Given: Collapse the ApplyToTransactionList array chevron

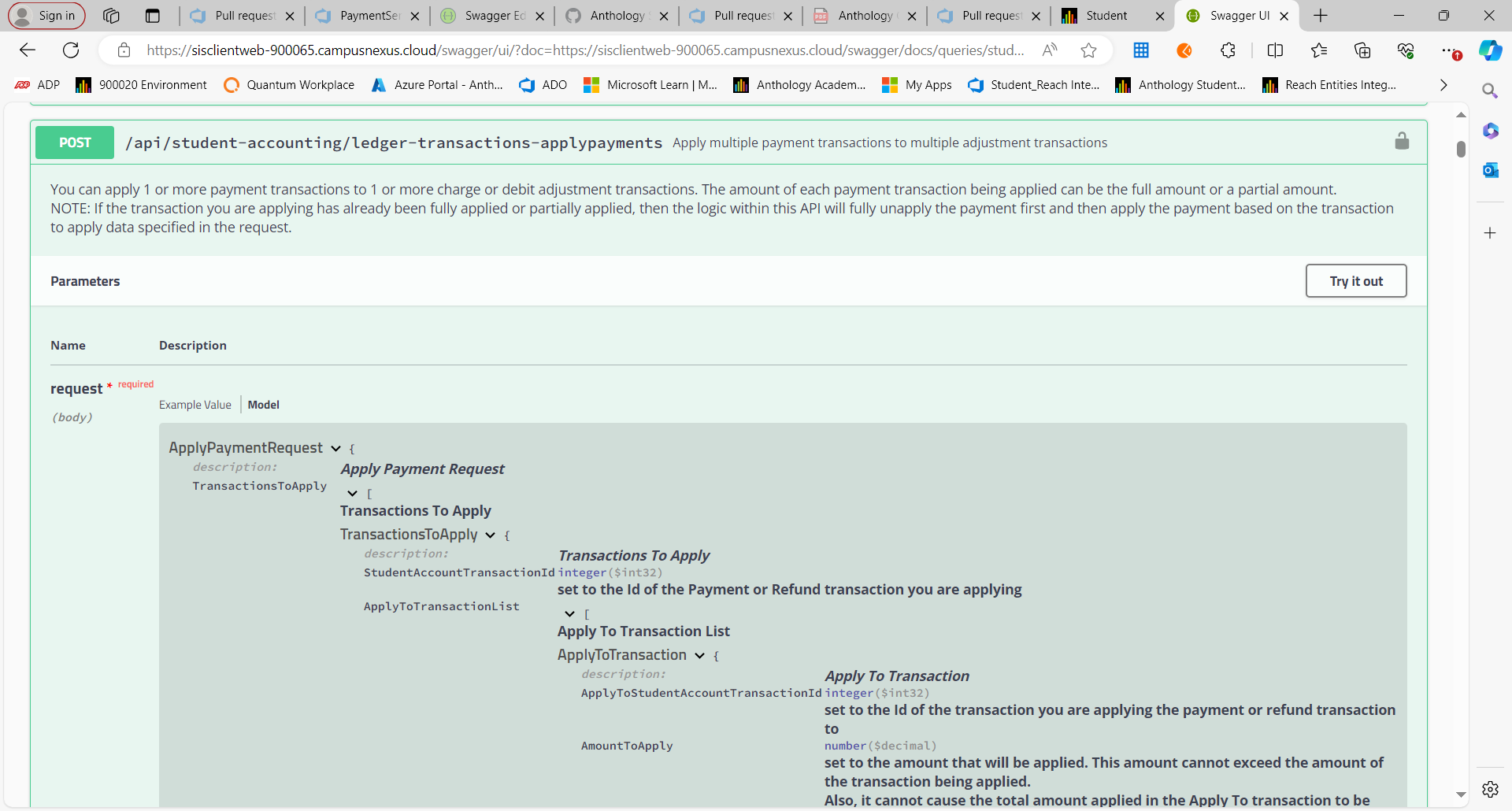Looking at the screenshot, I should coord(570,614).
